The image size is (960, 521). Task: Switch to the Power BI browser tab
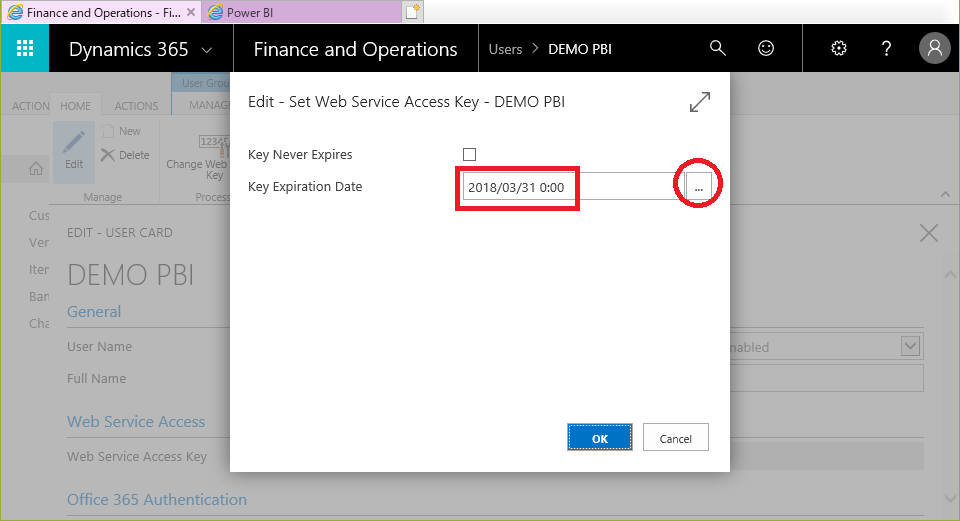tap(302, 12)
